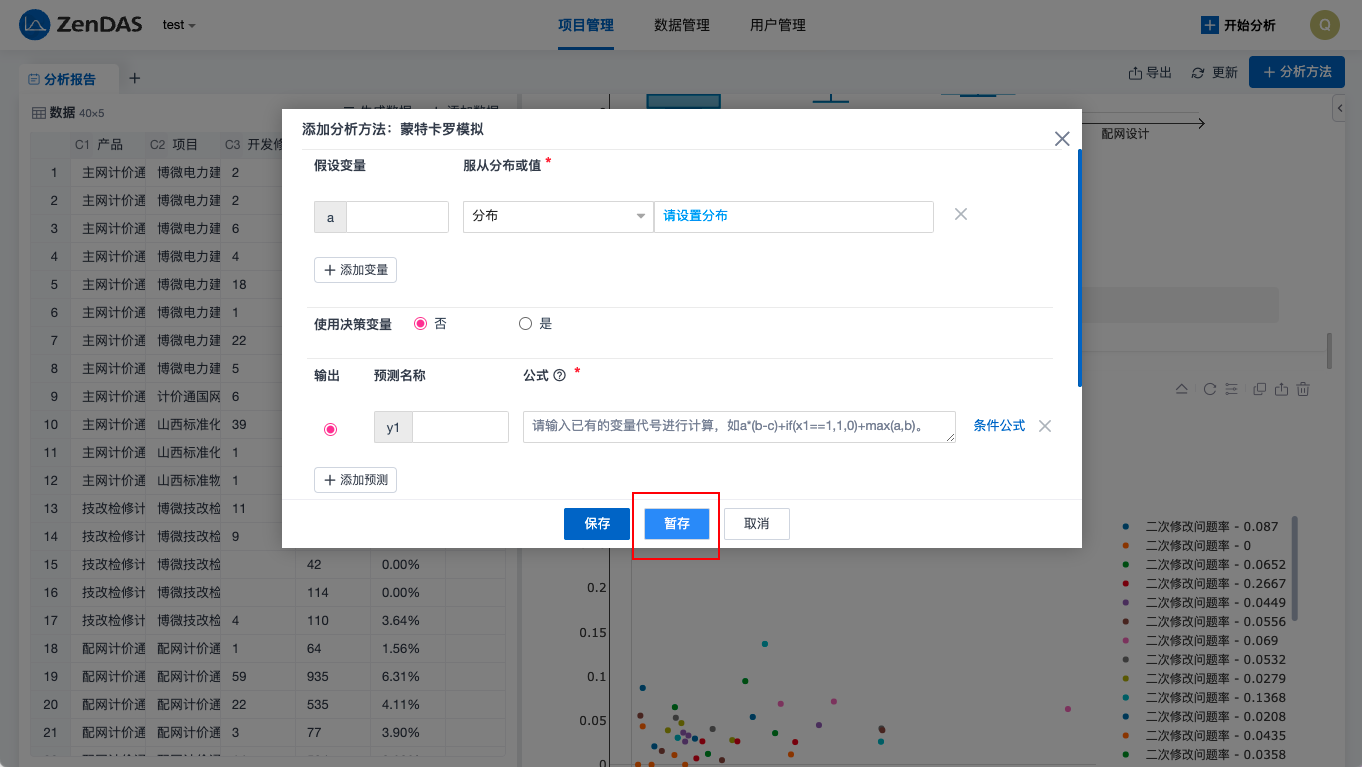
Task: Click the chart refresh icon
Action: 1209,389
